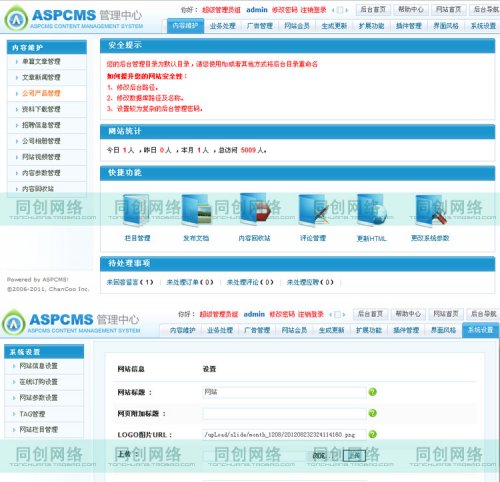Switch to 插件管理 tab in upper panel
The width and height of the screenshot is (500, 482).
click(409, 26)
